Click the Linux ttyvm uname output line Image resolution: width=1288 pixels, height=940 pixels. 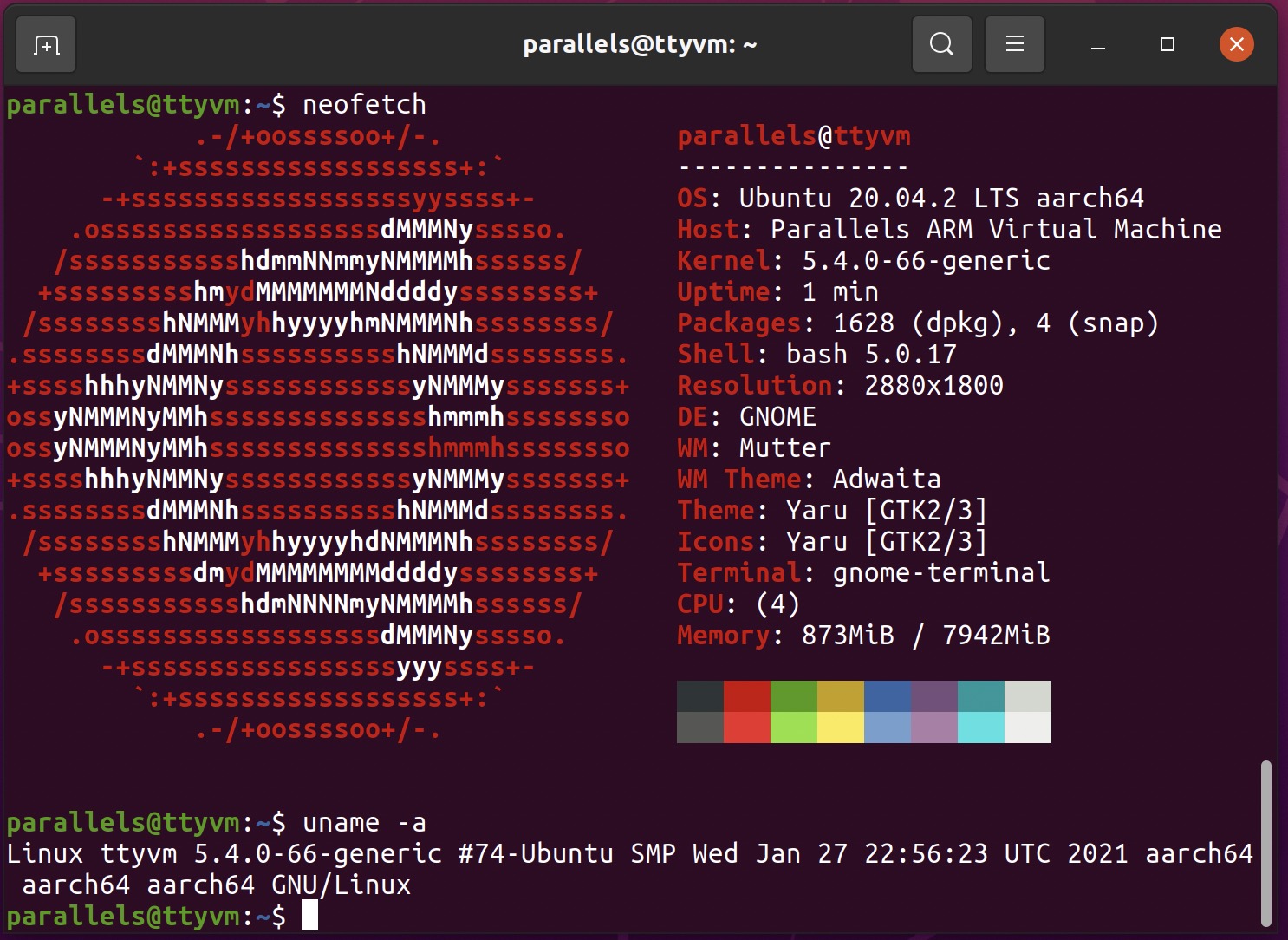tap(630, 854)
